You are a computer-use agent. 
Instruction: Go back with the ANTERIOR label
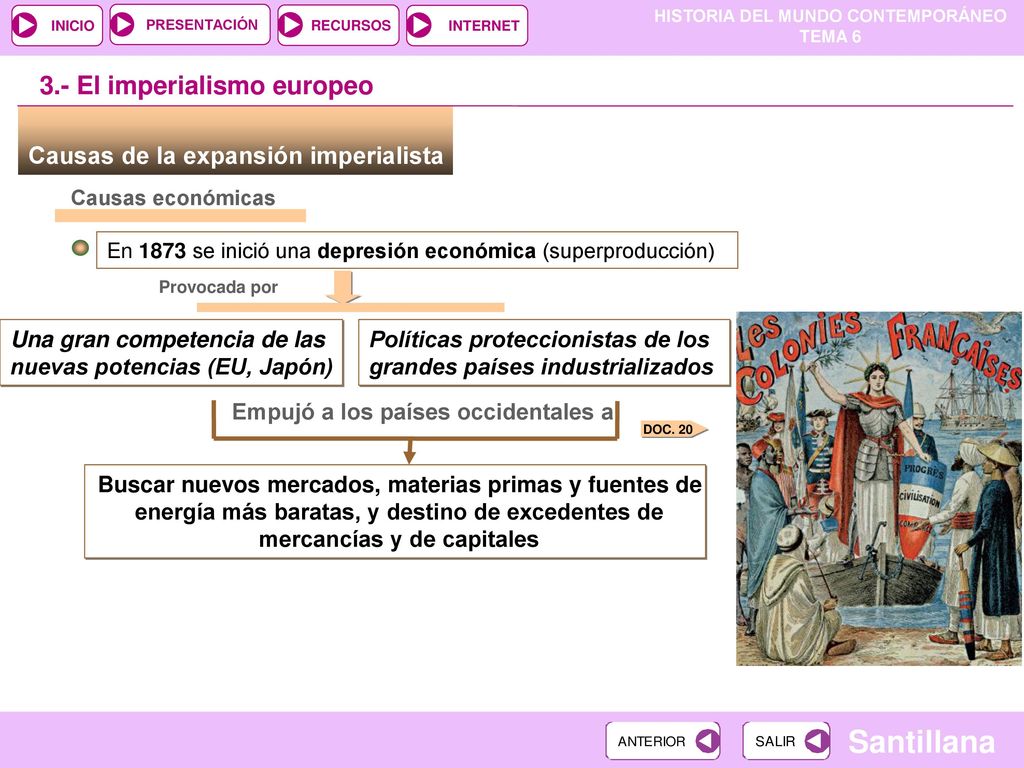click(651, 741)
